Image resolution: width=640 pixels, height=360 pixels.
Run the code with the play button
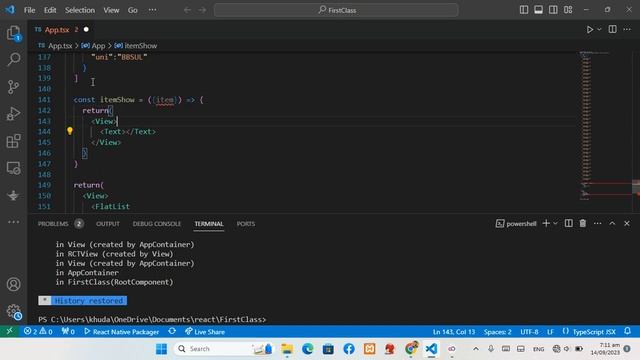pos(590,29)
